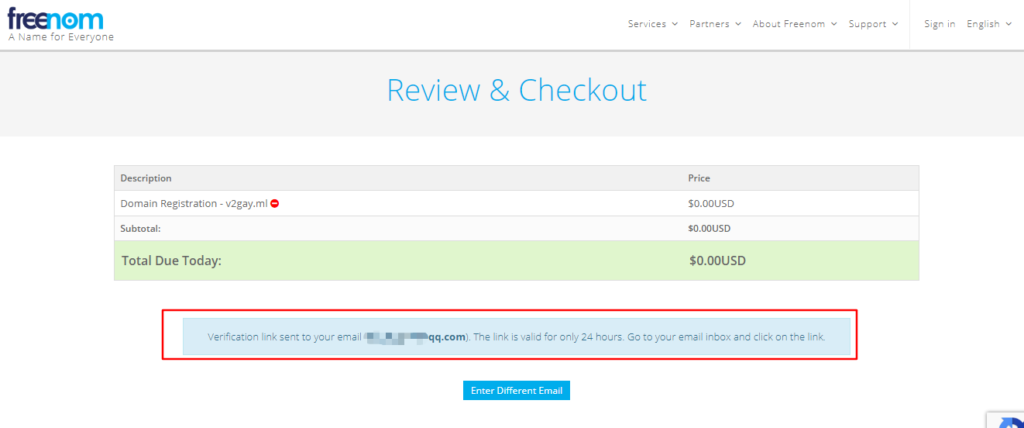Screen dimensions: 1024x428
Task: Open the Support menu
Action: pyautogui.click(x=873, y=24)
